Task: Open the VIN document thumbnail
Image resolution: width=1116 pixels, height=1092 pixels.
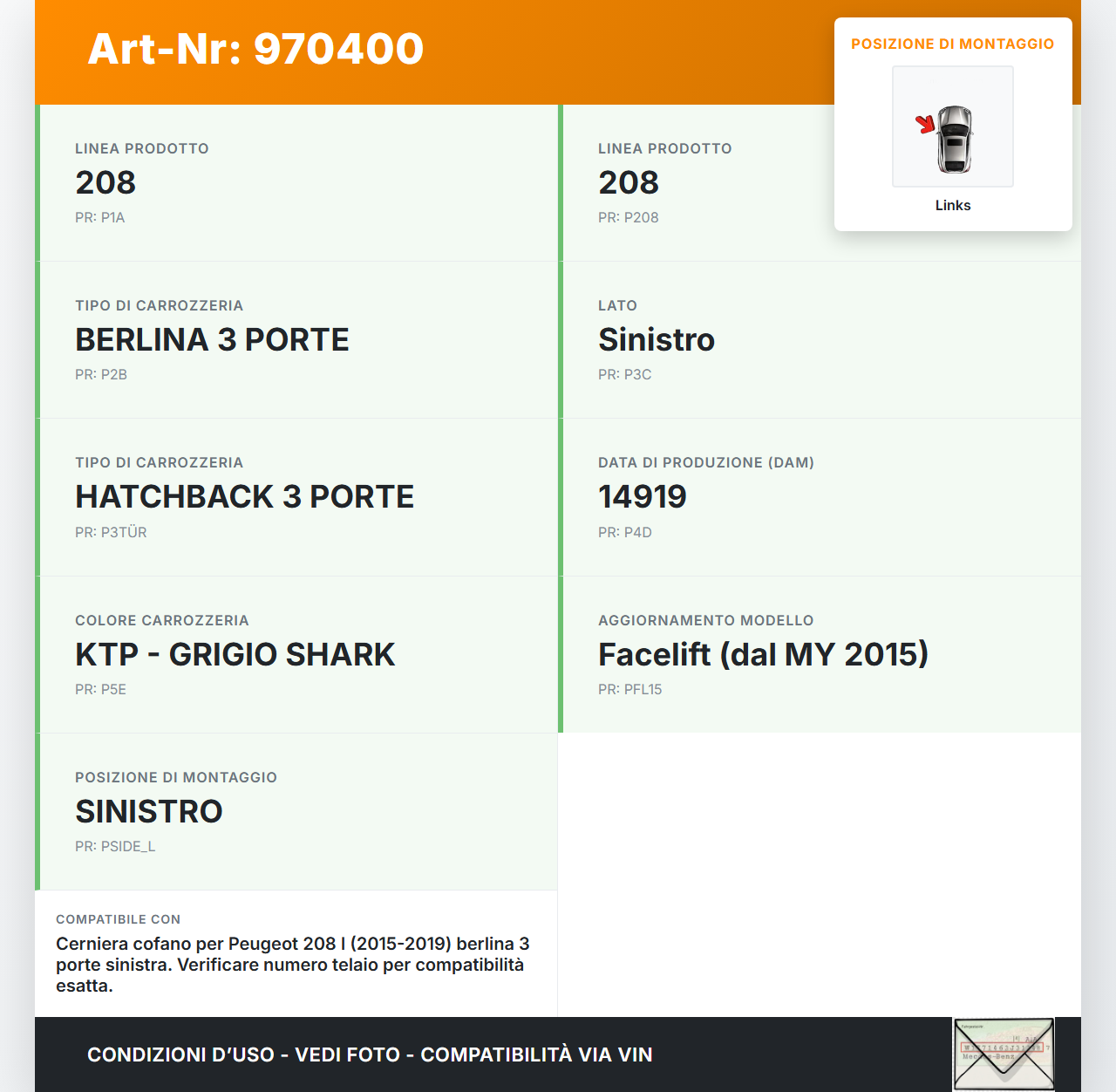Action: click(x=1004, y=1054)
